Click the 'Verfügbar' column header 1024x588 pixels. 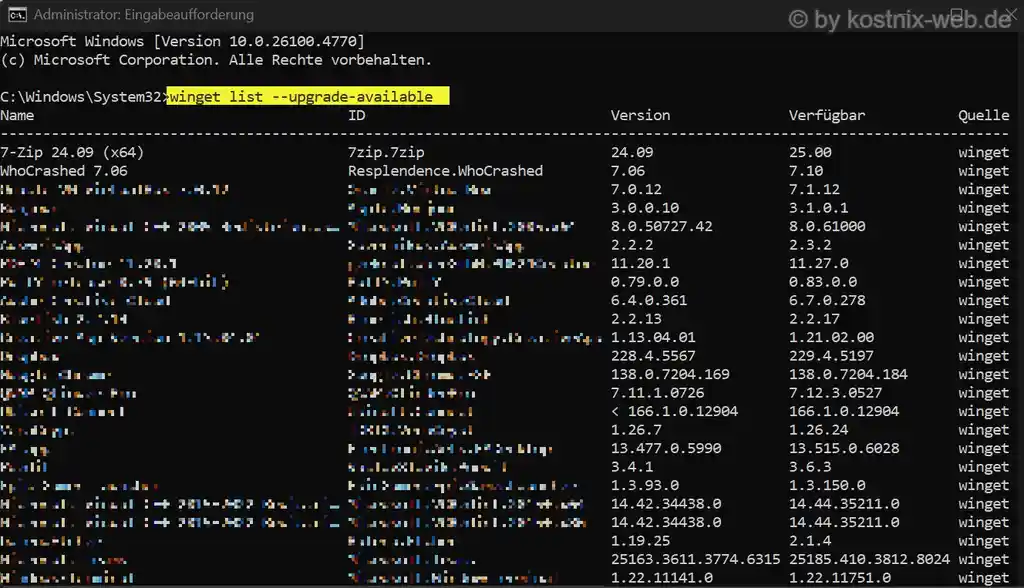coord(827,116)
